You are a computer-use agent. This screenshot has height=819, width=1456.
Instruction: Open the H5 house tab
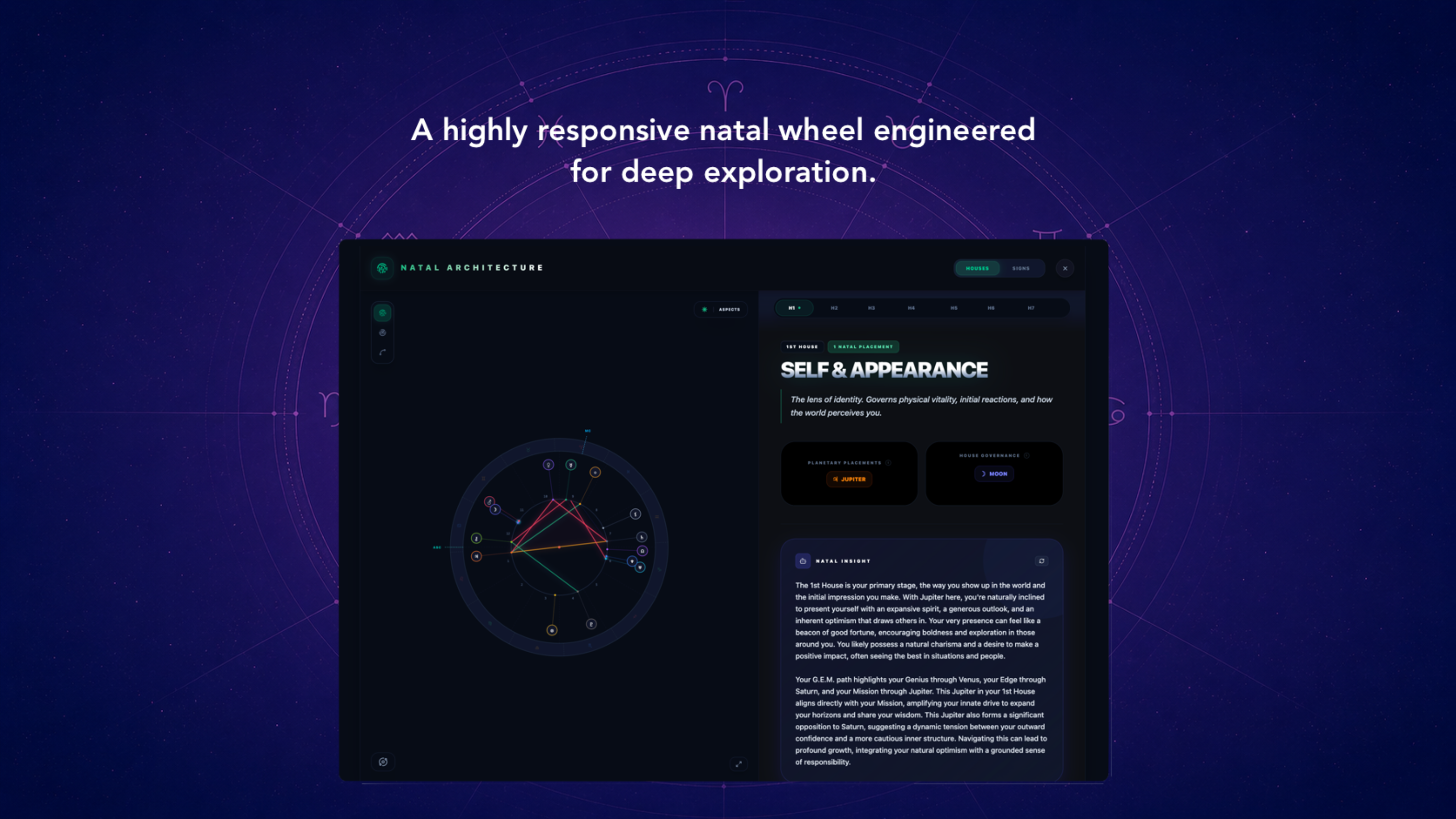tap(954, 308)
